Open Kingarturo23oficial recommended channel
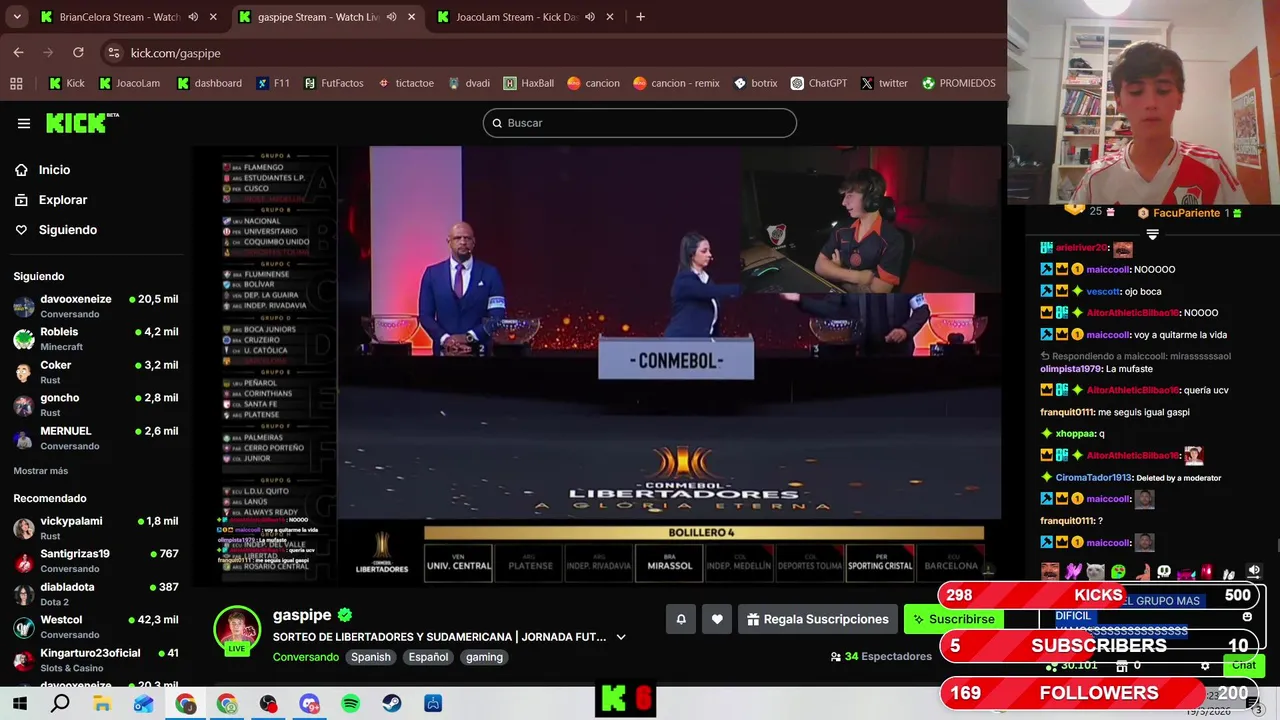Image resolution: width=1280 pixels, height=720 pixels. coord(96,660)
